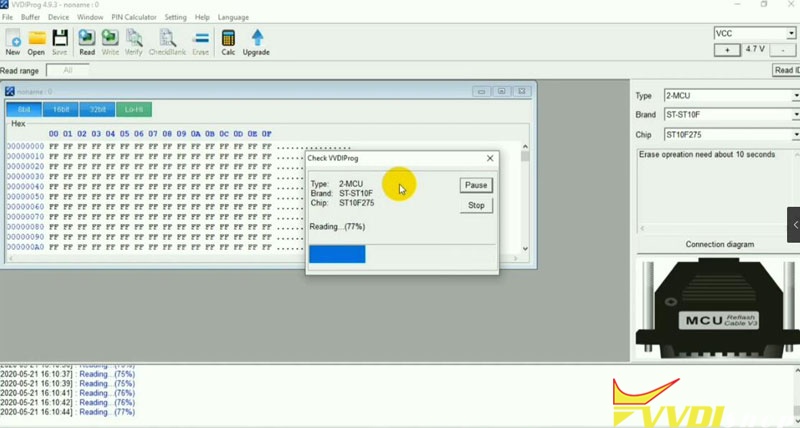
Task: Click the Upgrade arrow icon
Action: click(x=256, y=43)
